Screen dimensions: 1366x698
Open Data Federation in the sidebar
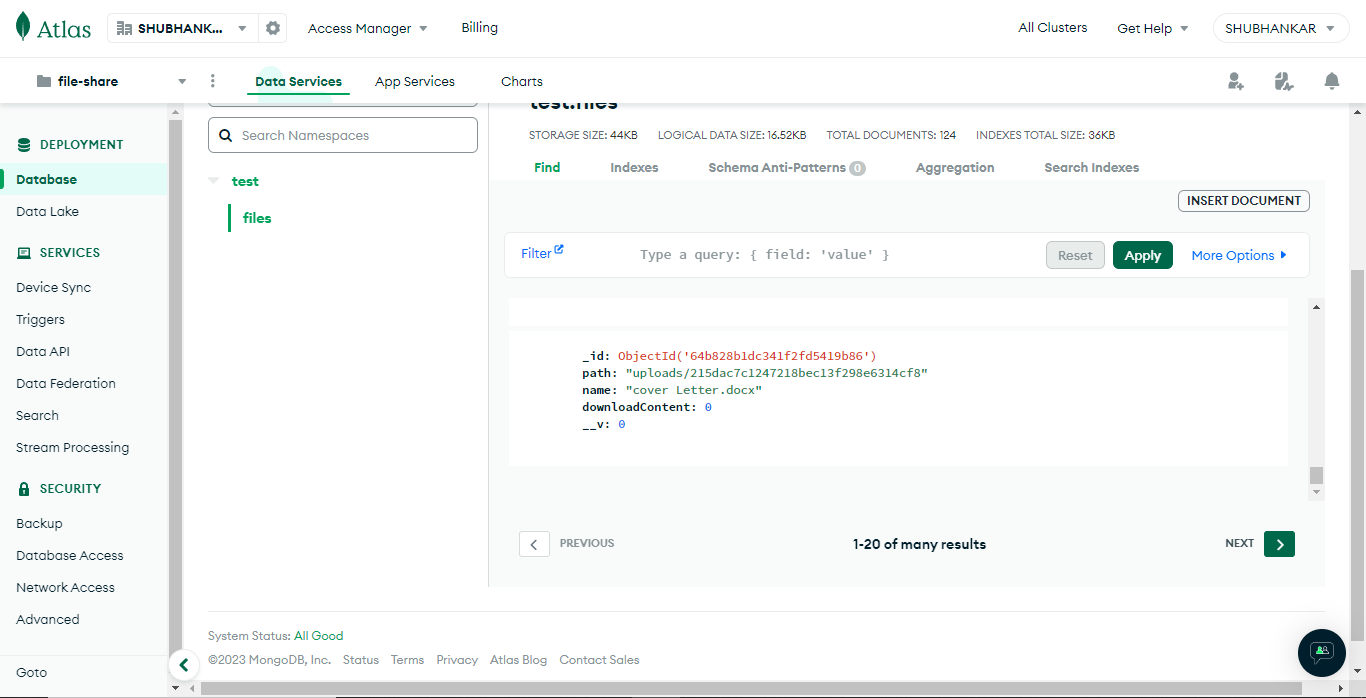[66, 384]
